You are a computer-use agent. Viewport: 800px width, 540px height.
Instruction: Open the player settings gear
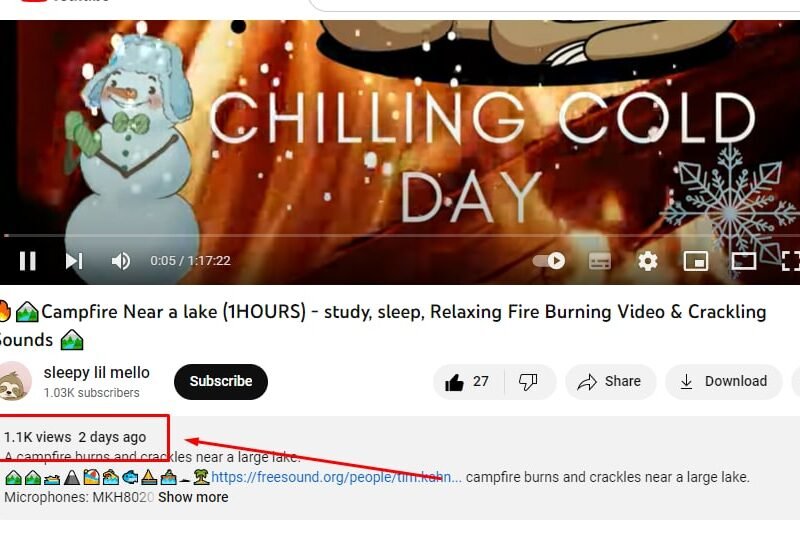[x=647, y=261]
